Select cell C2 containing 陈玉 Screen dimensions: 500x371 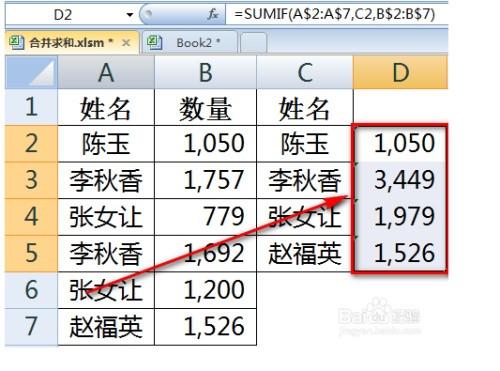305,144
